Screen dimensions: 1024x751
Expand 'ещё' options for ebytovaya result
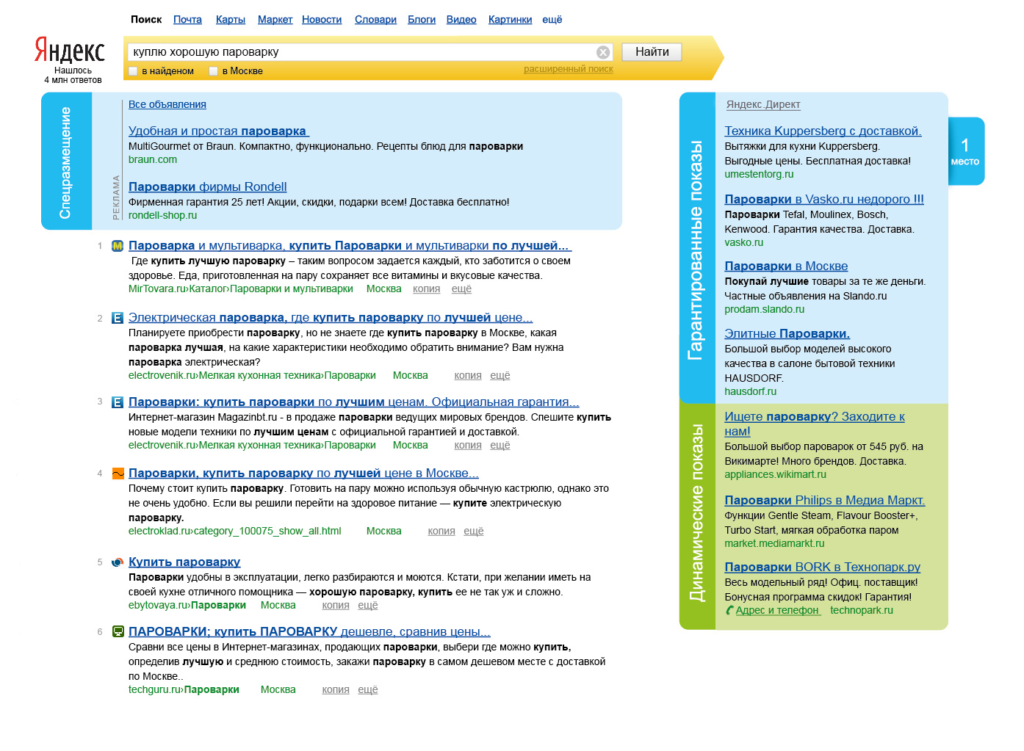point(368,605)
